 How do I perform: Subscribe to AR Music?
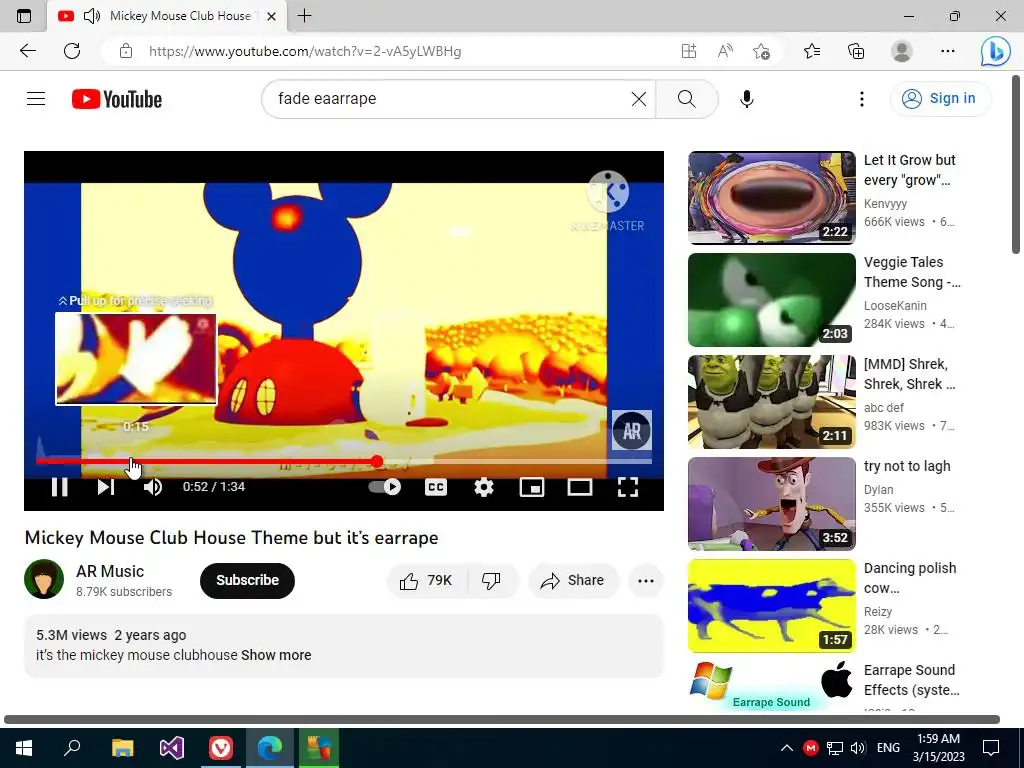coord(248,581)
